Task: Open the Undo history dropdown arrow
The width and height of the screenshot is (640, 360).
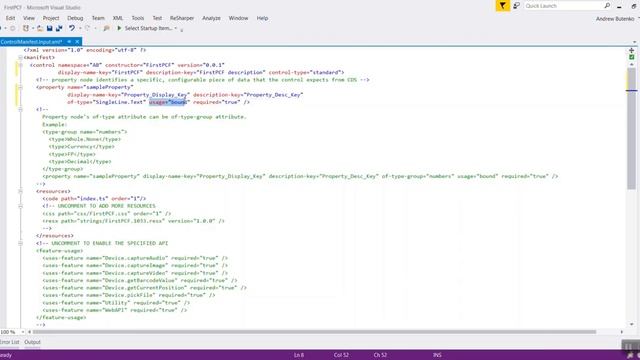Action: pyautogui.click(x=80, y=28)
